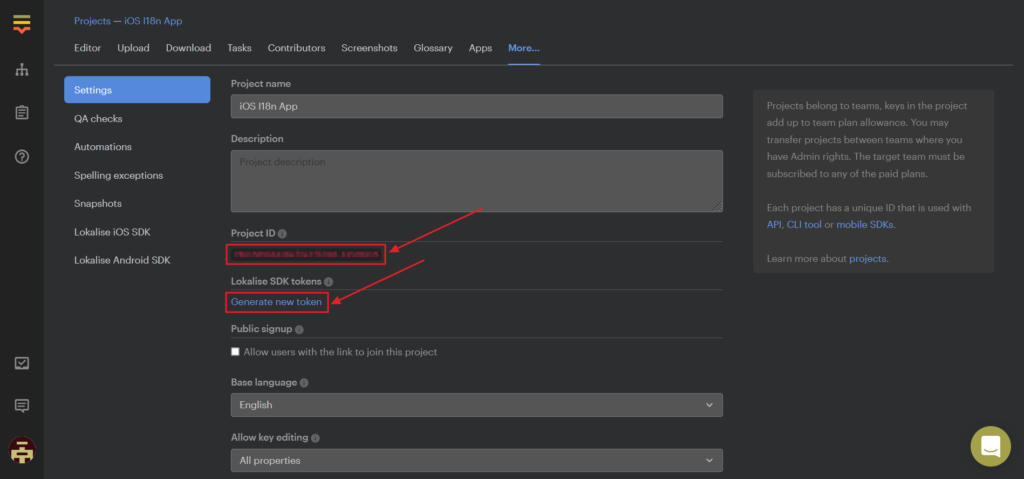
Task: Click the Generate new token link
Action: click(x=276, y=302)
